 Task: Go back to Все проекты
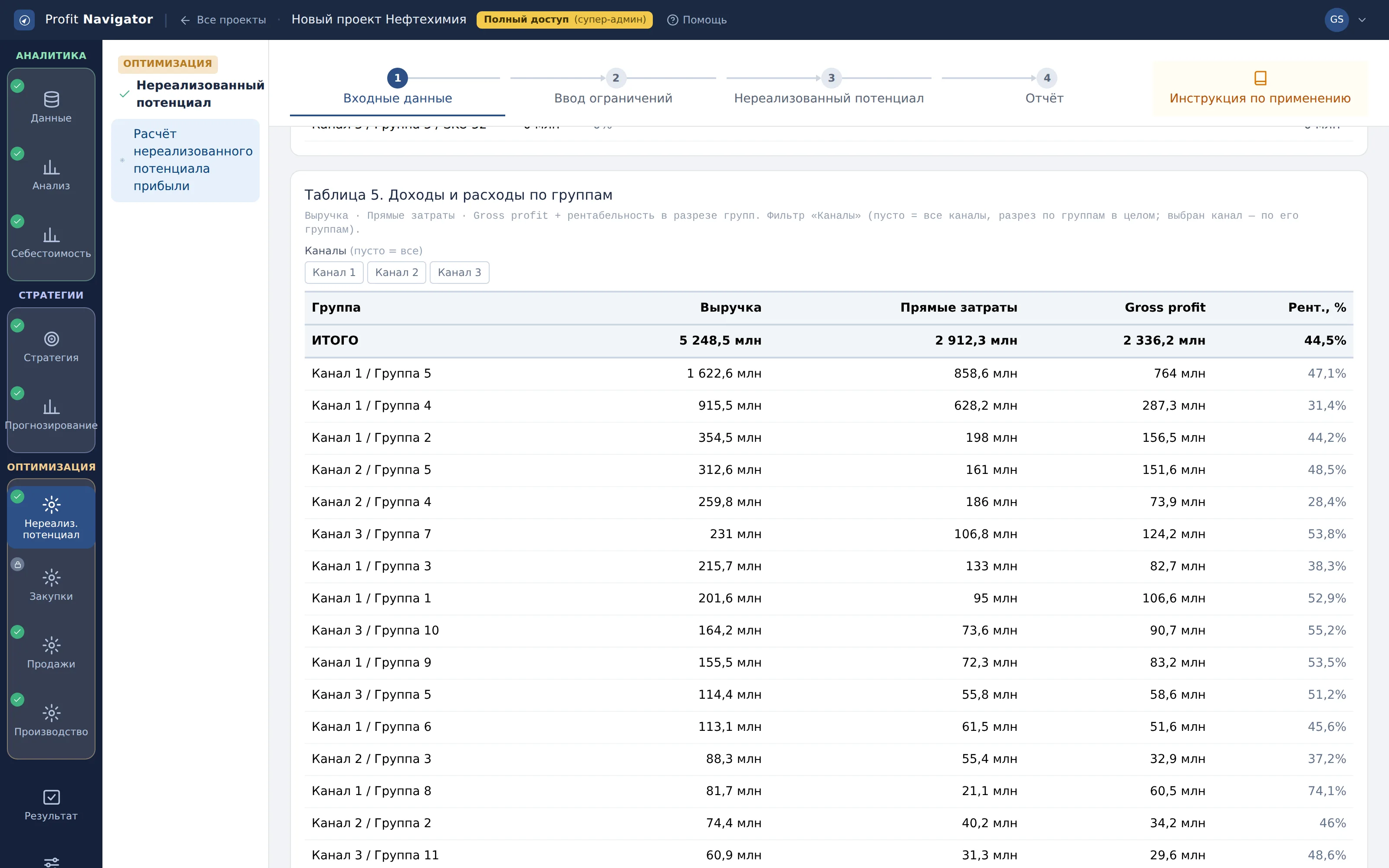223,20
